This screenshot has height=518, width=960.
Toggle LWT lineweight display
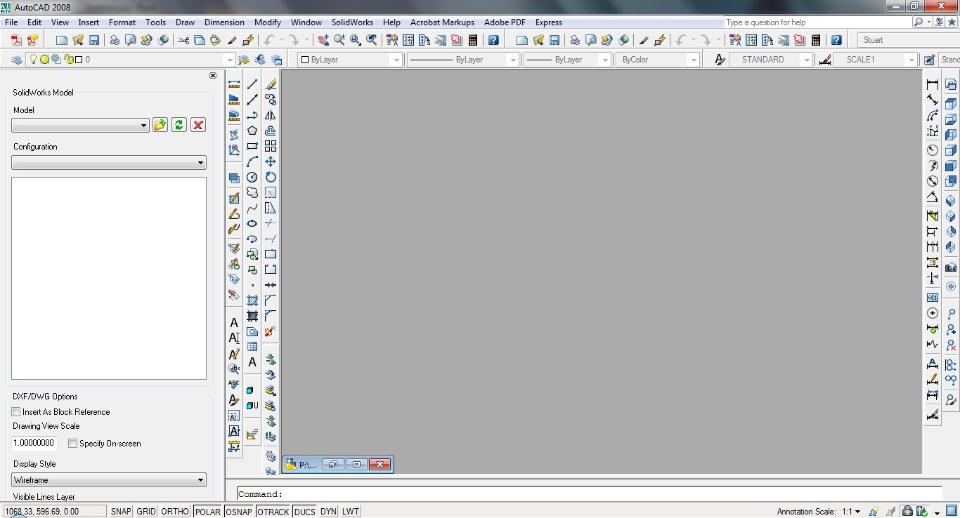(x=350, y=511)
